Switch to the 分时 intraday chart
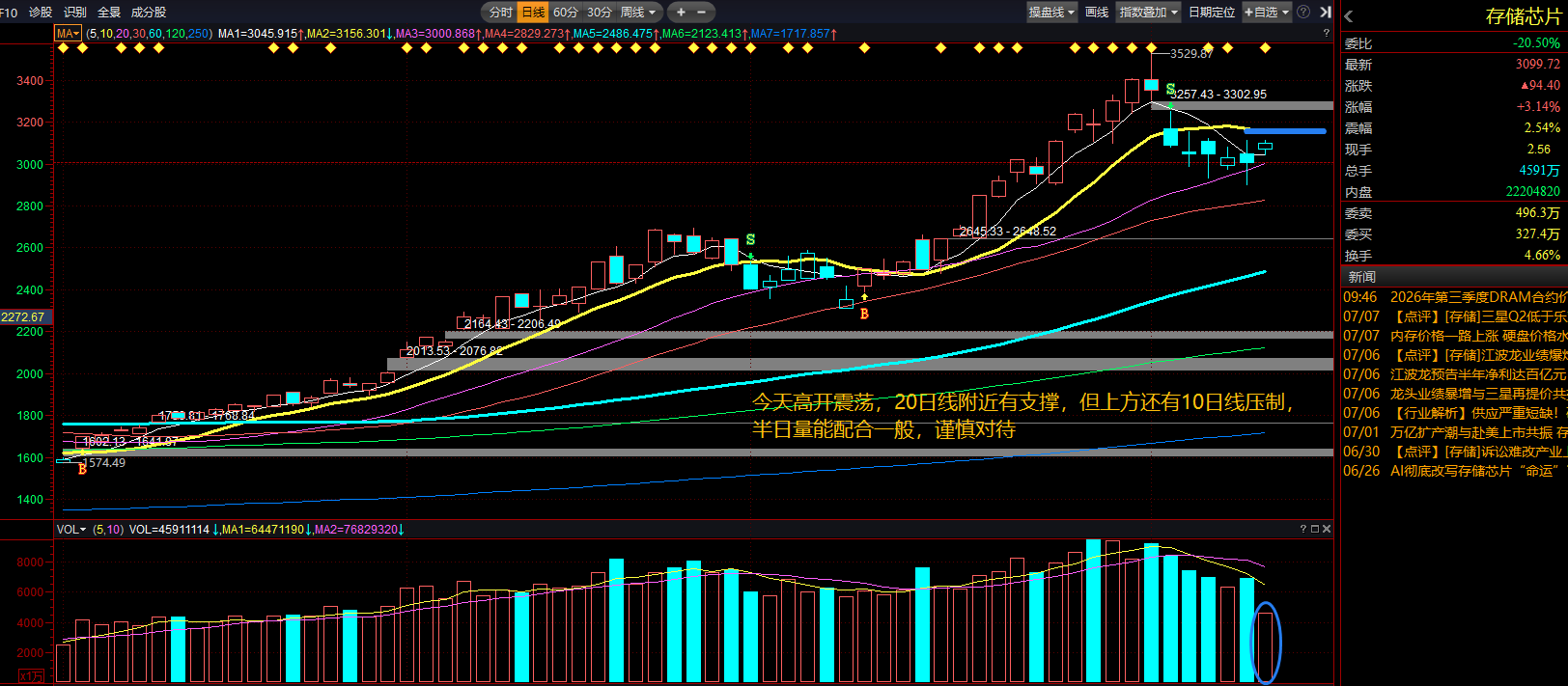 pyautogui.click(x=500, y=13)
